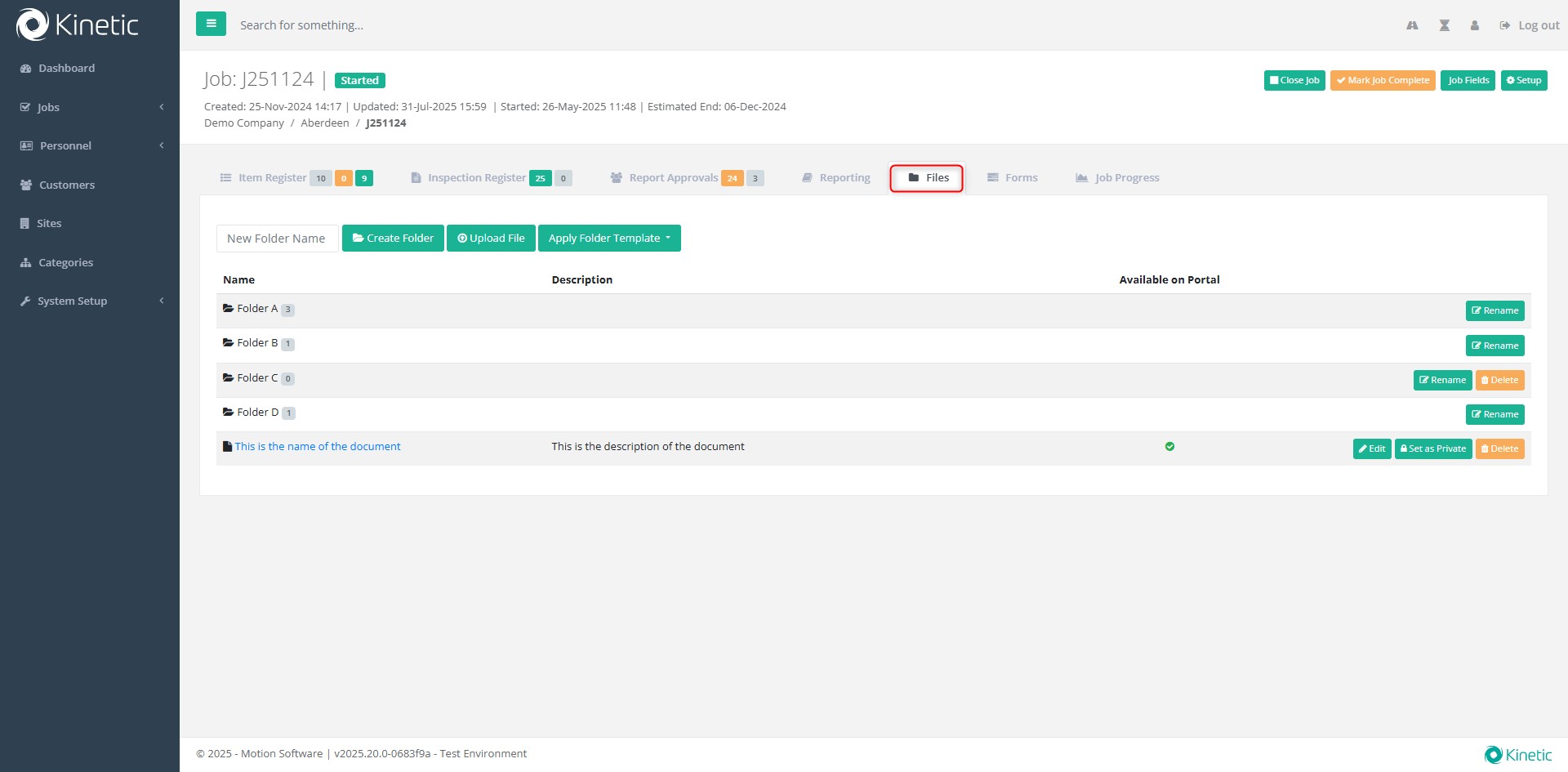The width and height of the screenshot is (1568, 772).
Task: Click the Inspection Register green 25 badge
Action: 540,178
